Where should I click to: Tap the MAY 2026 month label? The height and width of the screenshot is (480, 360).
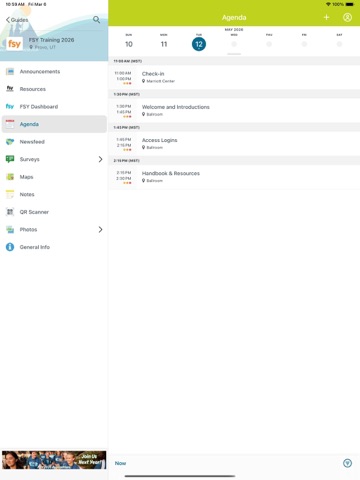(234, 30)
